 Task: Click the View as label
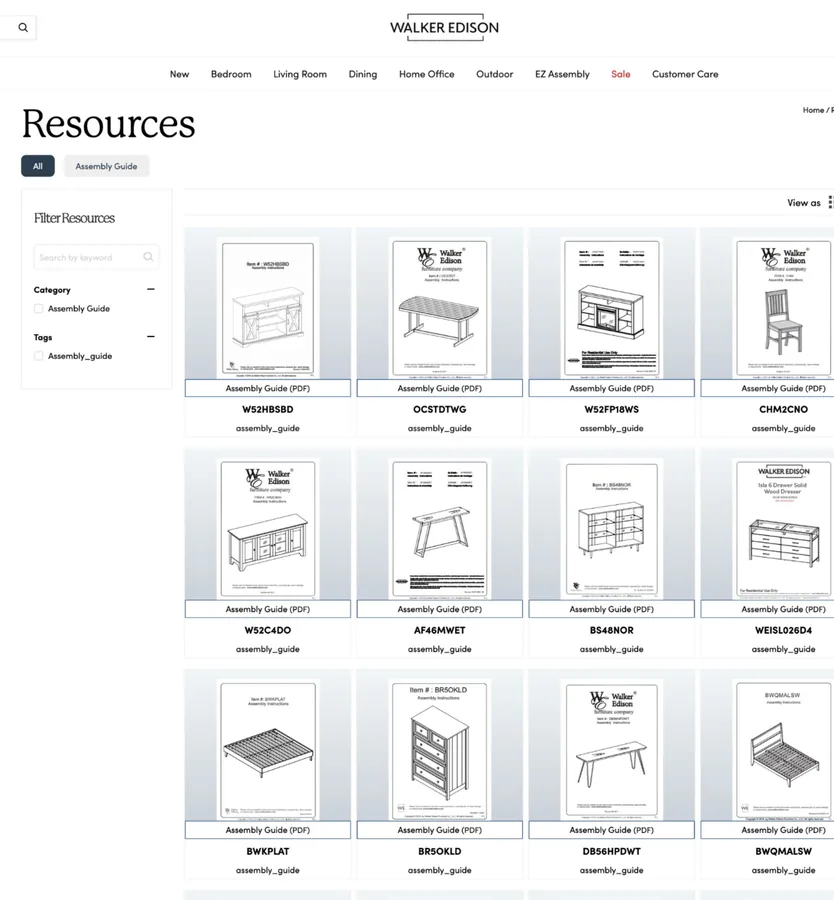[804, 203]
